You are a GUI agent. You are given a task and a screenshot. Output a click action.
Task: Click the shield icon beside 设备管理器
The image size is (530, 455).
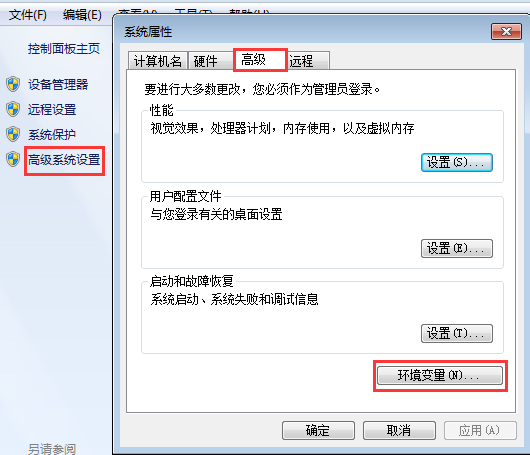[13, 84]
